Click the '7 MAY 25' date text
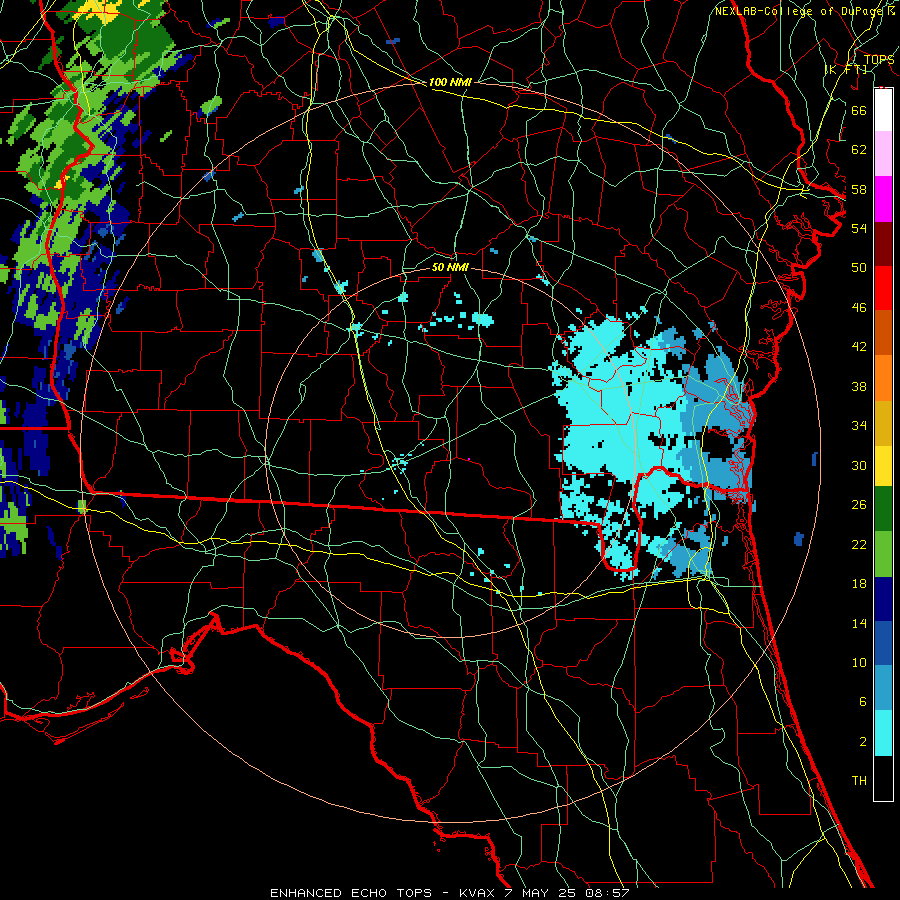900x900 pixels. (x=541, y=893)
